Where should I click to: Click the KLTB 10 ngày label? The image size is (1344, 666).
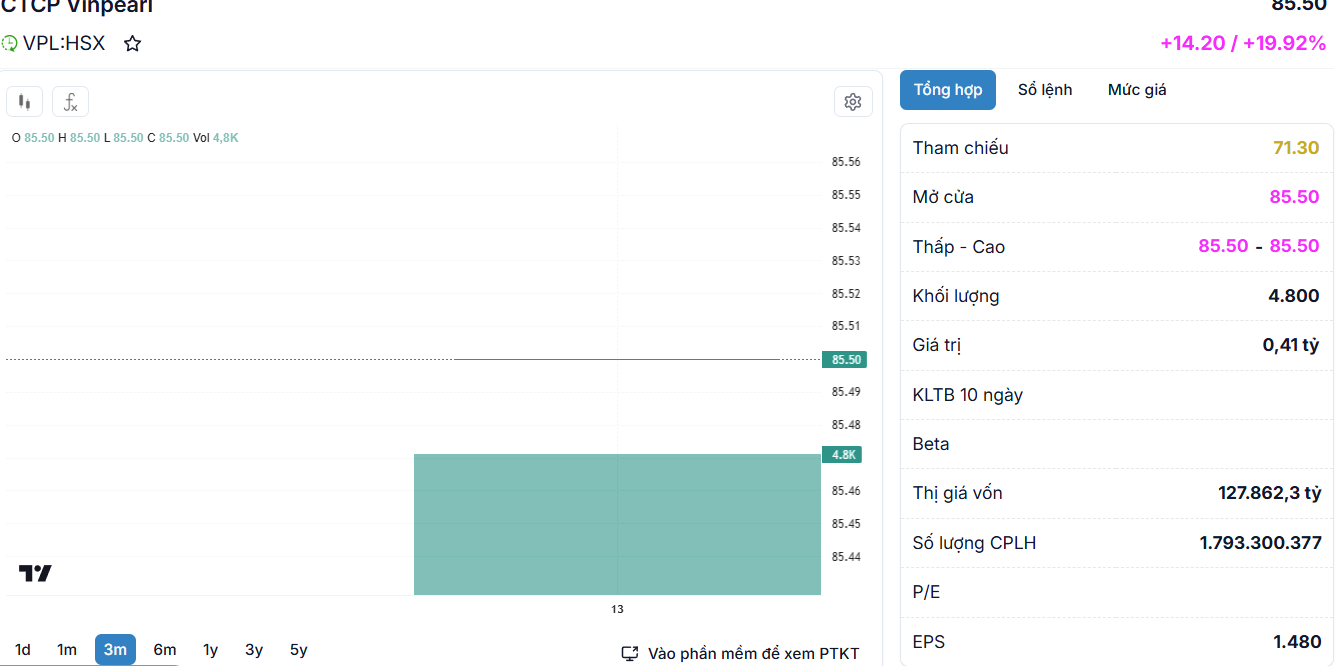[968, 395]
